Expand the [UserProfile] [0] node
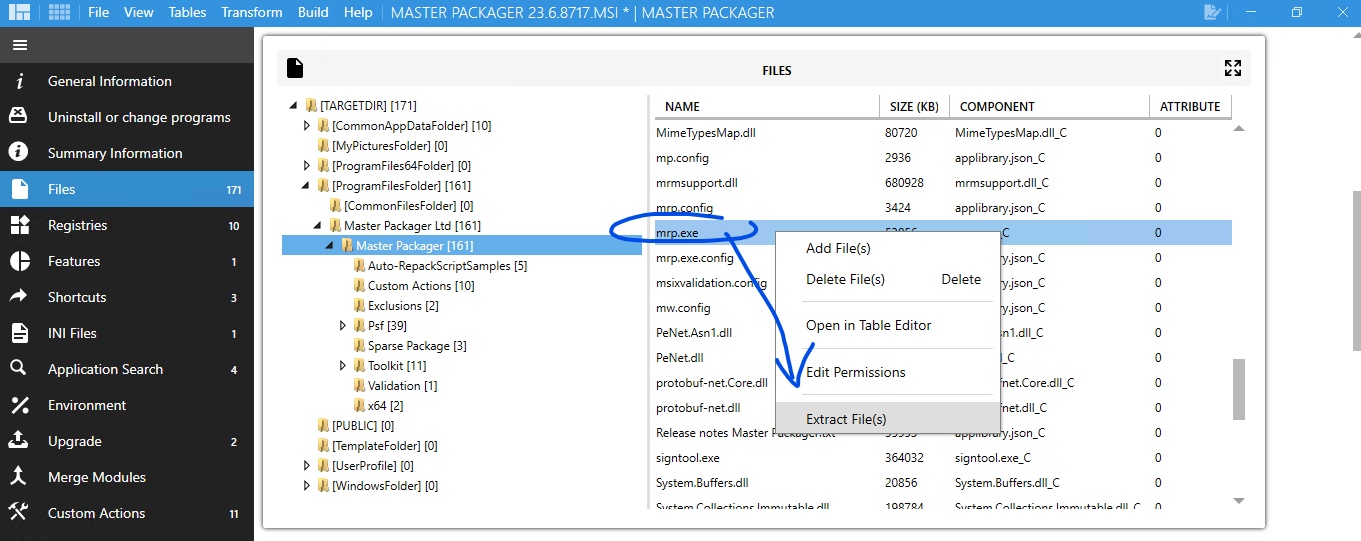This screenshot has width=1361, height=541. (307, 465)
